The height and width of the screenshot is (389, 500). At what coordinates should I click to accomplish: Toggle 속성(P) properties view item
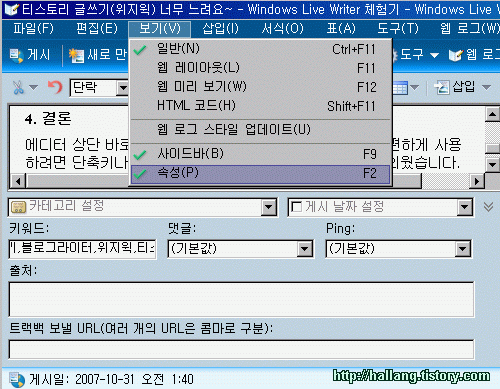pyautogui.click(x=260, y=174)
